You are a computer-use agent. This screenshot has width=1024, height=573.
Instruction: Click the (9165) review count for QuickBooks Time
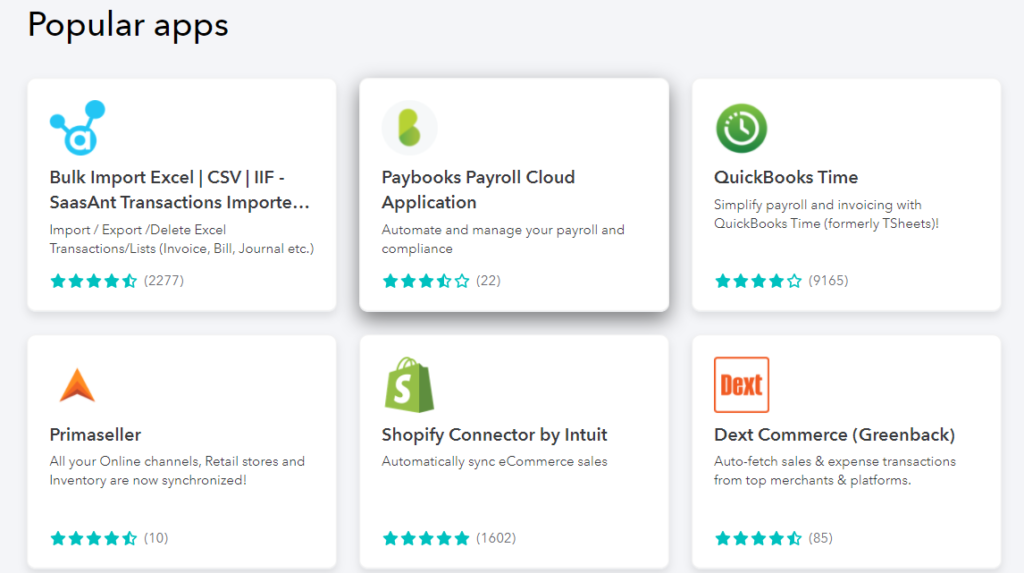(828, 281)
